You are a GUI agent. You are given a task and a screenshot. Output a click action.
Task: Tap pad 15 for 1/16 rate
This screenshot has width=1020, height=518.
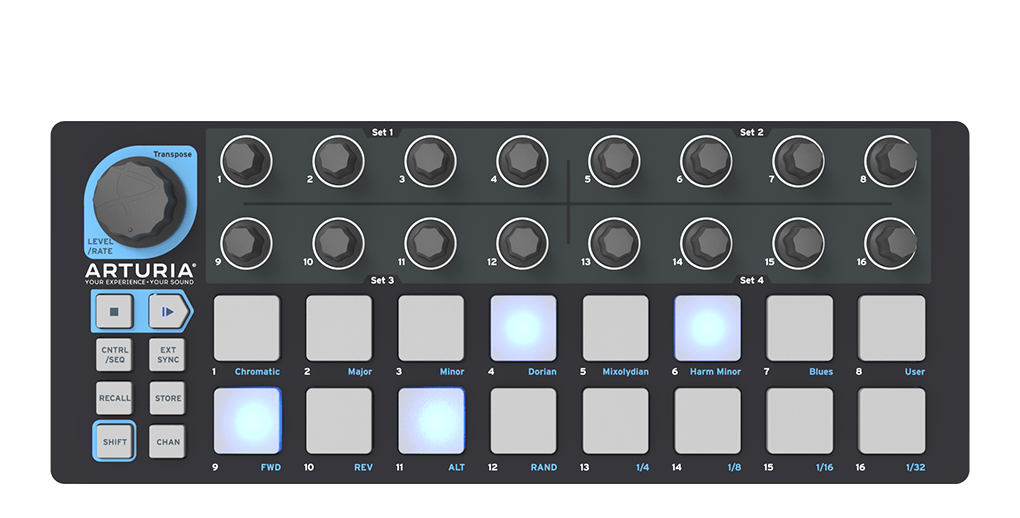(x=799, y=421)
